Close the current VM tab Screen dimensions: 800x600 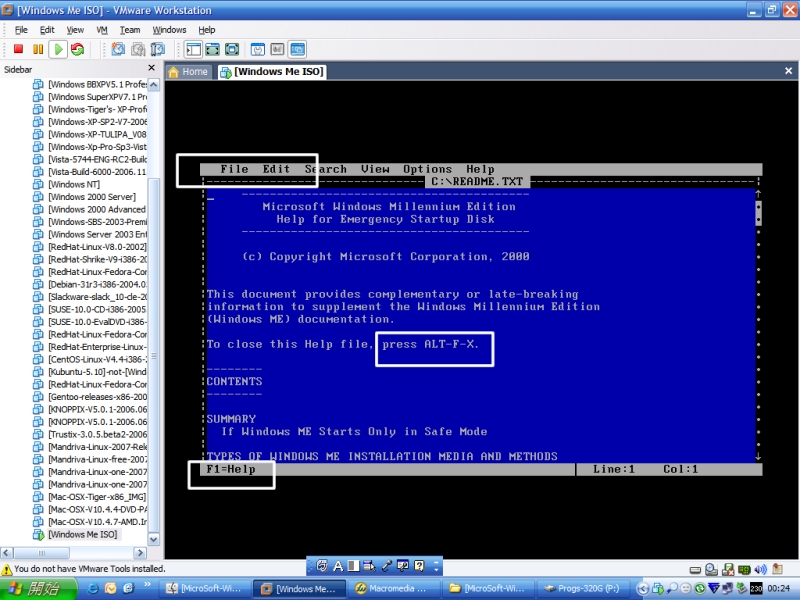click(788, 71)
